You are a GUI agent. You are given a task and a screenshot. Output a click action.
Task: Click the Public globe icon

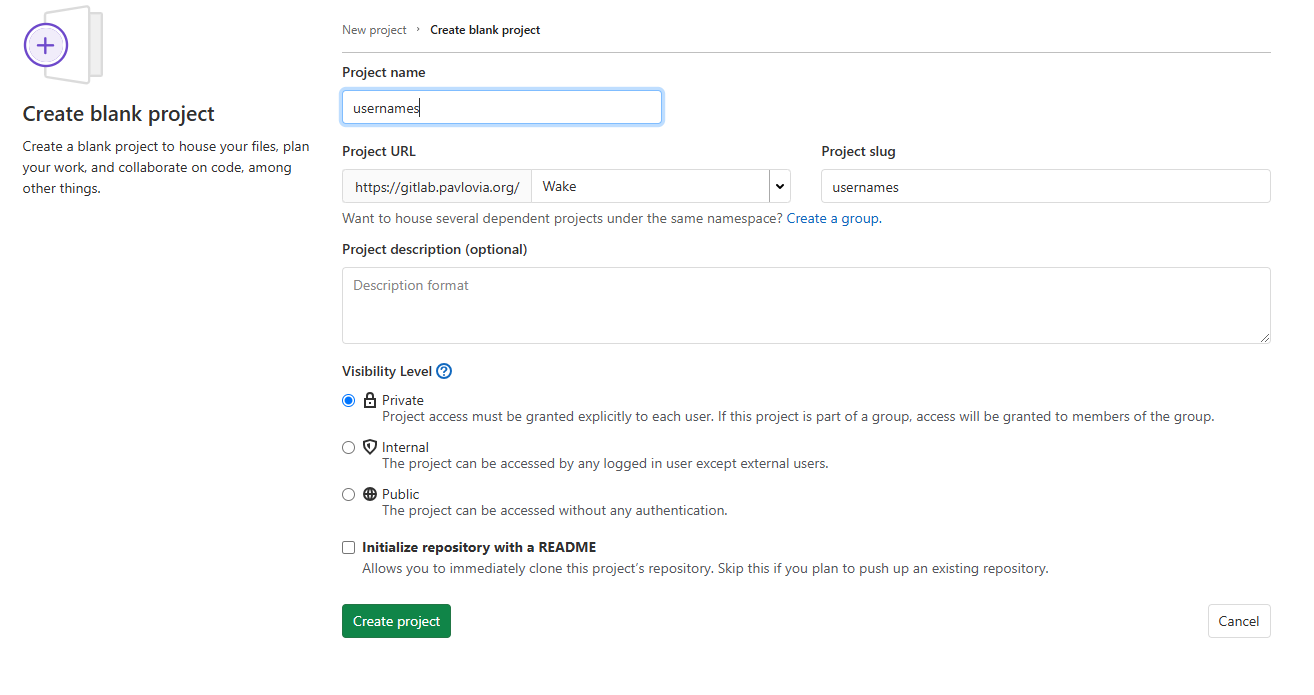[x=370, y=494]
